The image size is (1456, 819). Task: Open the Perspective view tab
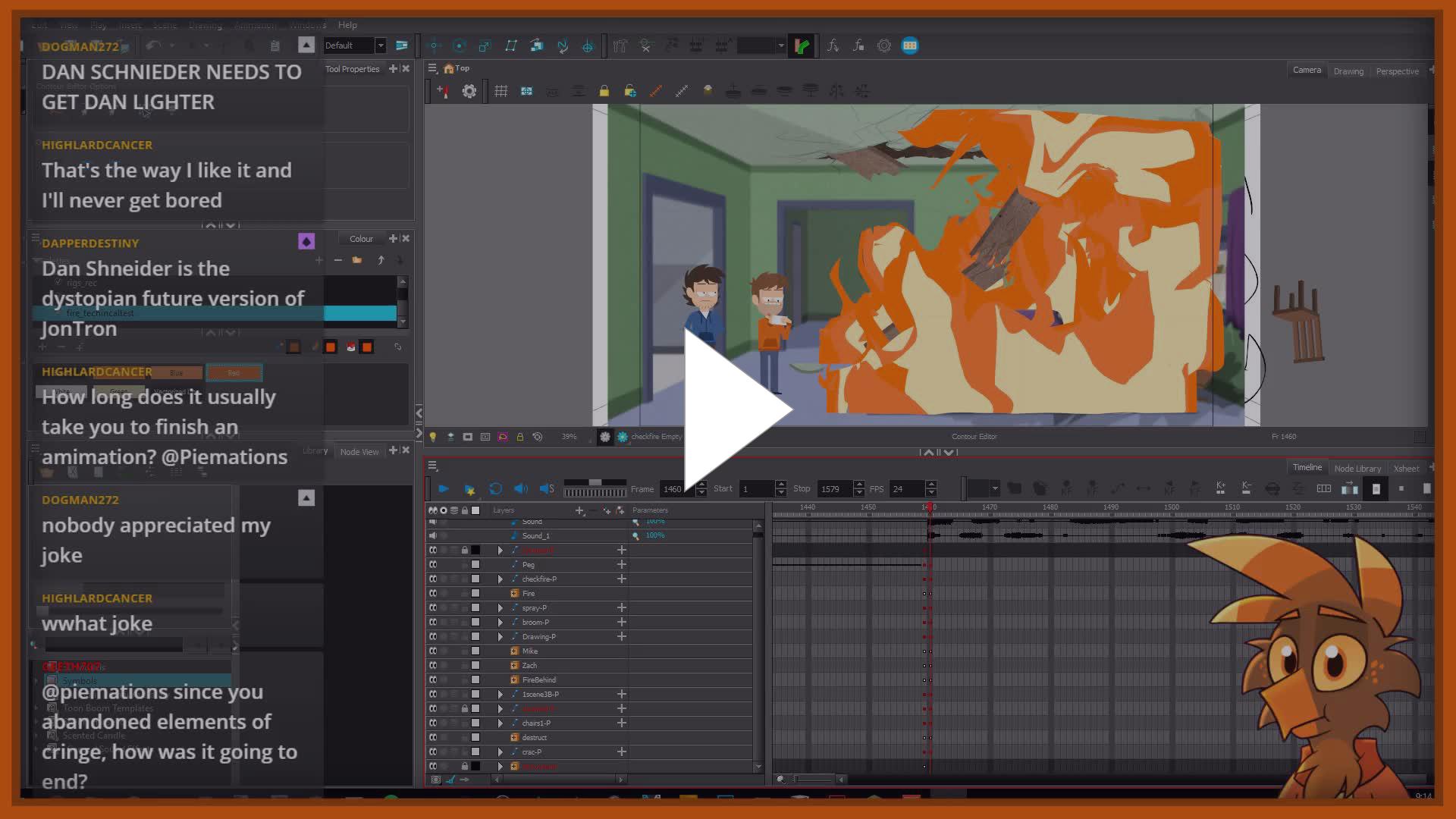tap(1397, 71)
